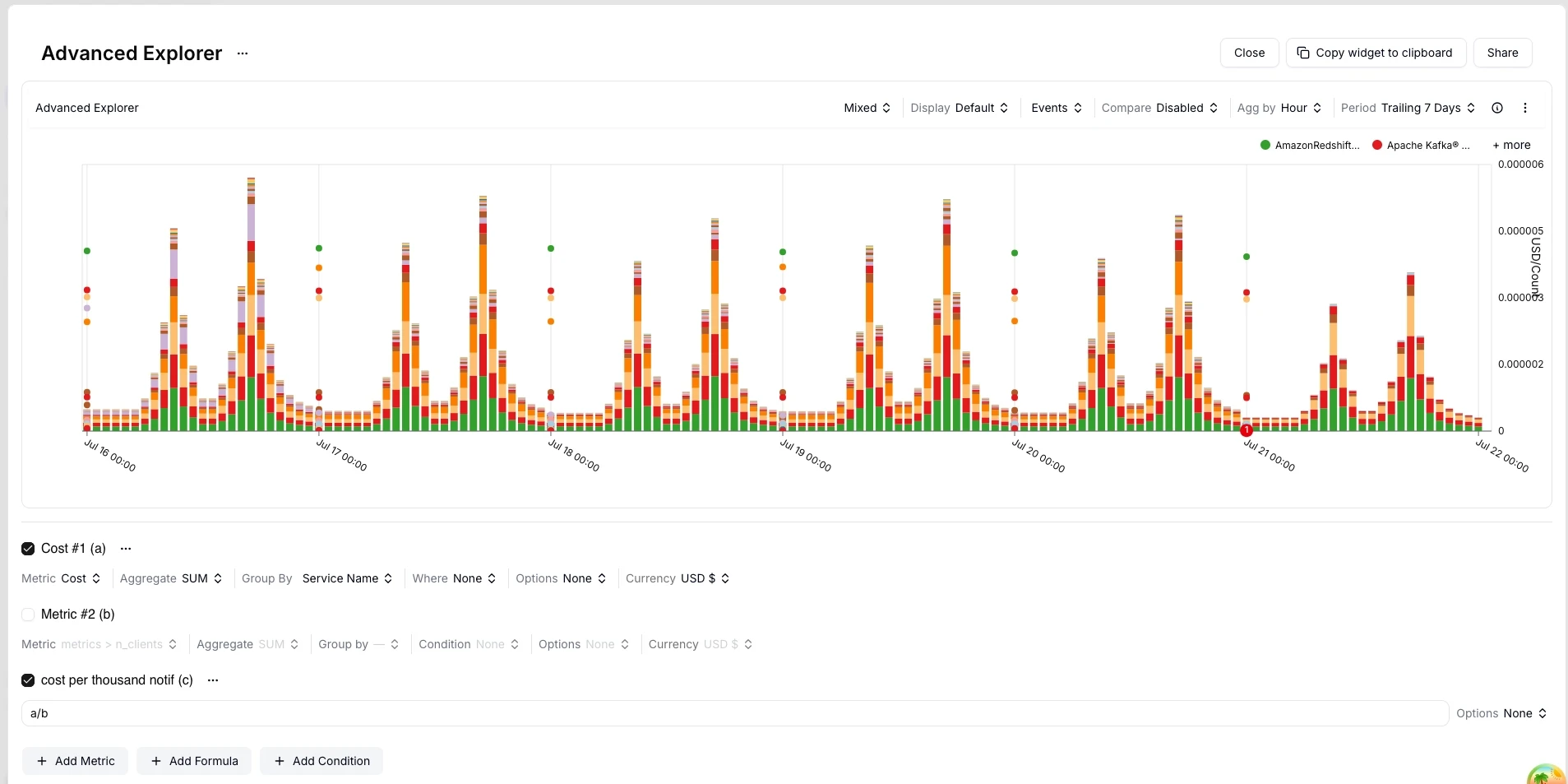
Task: Open the Aggregate SUM dropdown for Cost #1
Action: point(171,578)
